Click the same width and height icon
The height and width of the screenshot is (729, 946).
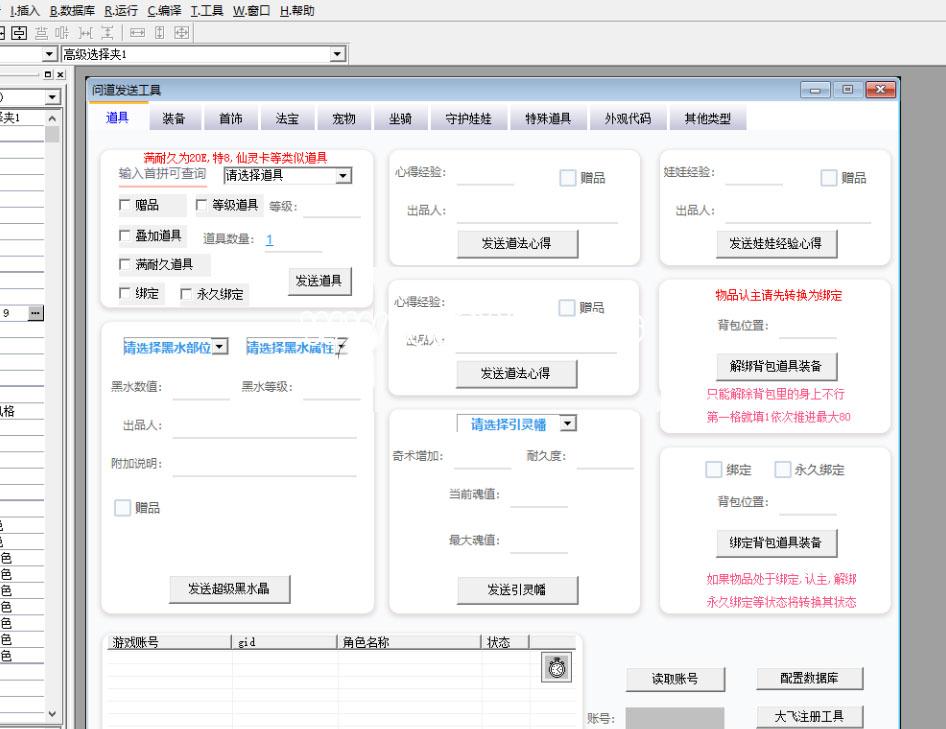tap(181, 33)
